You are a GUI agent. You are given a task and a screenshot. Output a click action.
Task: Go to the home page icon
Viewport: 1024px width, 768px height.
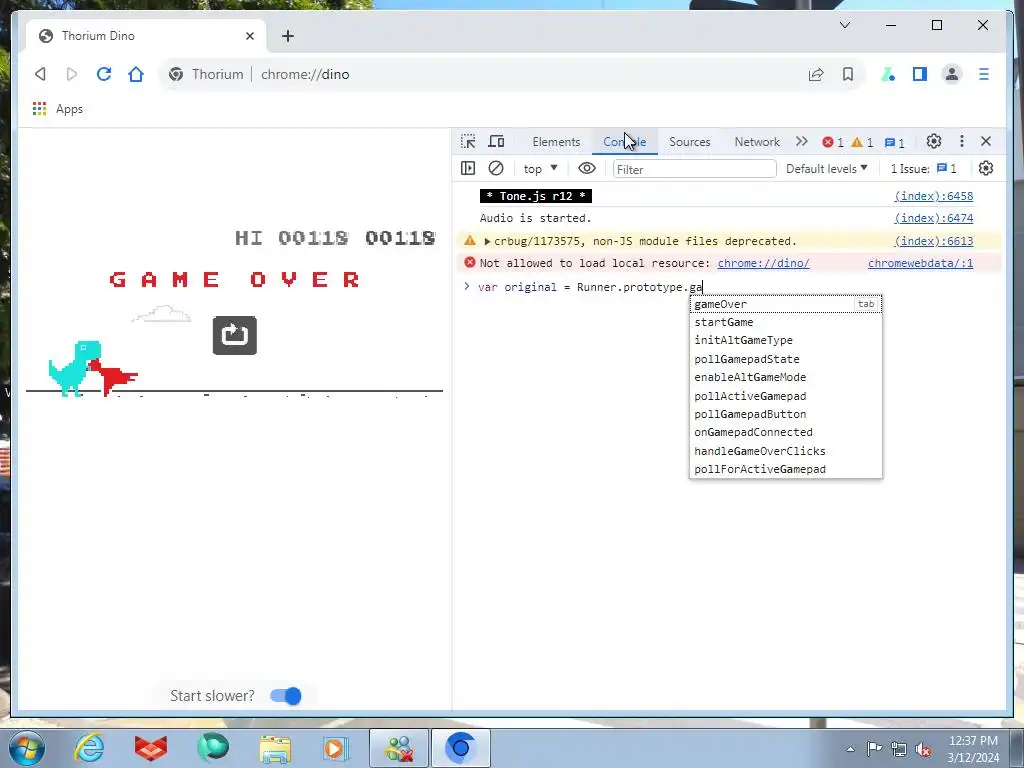pyautogui.click(x=136, y=74)
